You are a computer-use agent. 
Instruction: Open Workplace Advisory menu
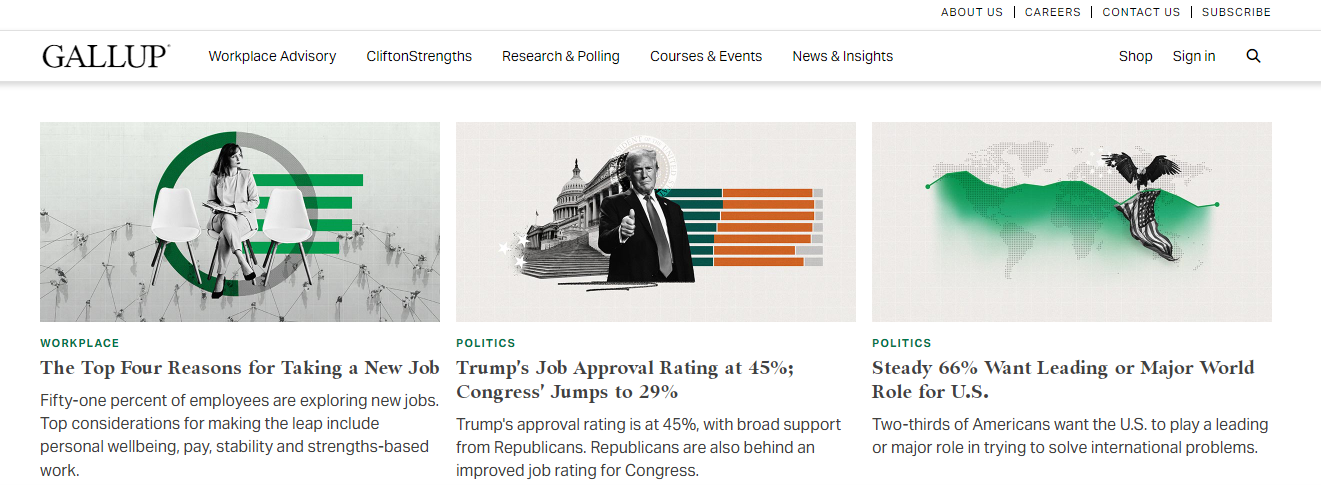(272, 56)
